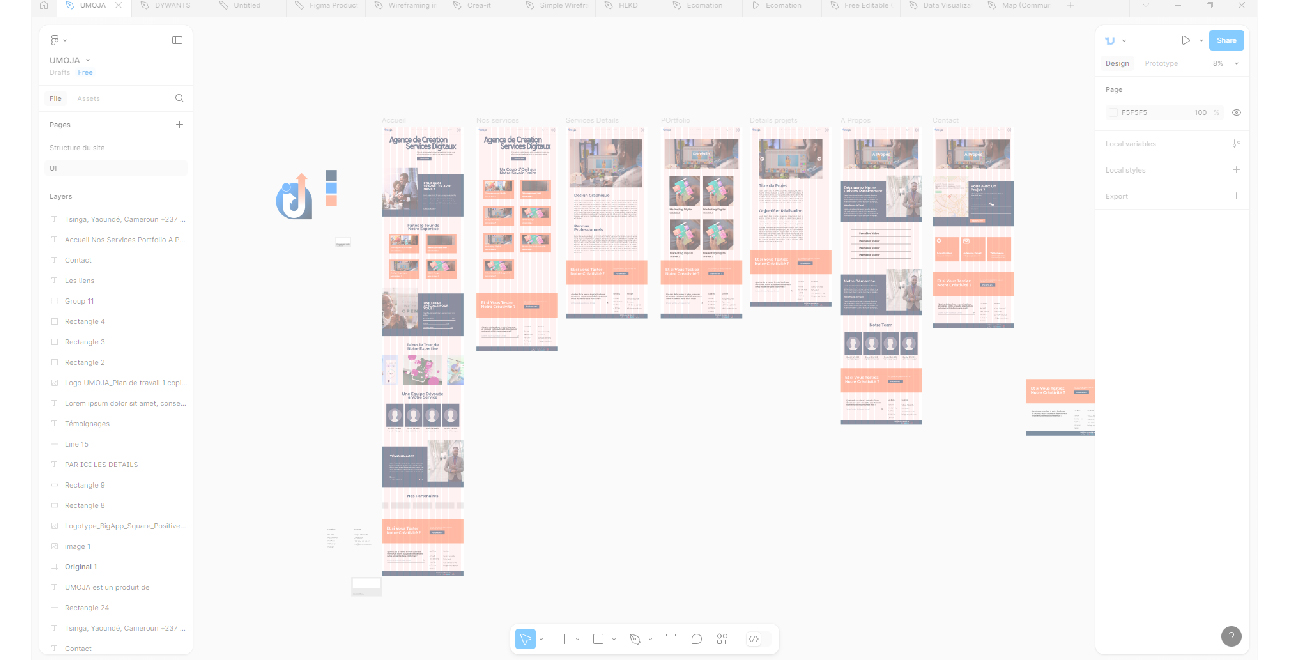Viewport: 1296px width, 660px height.
Task: Open the zoom level dropdown
Action: 1225,64
